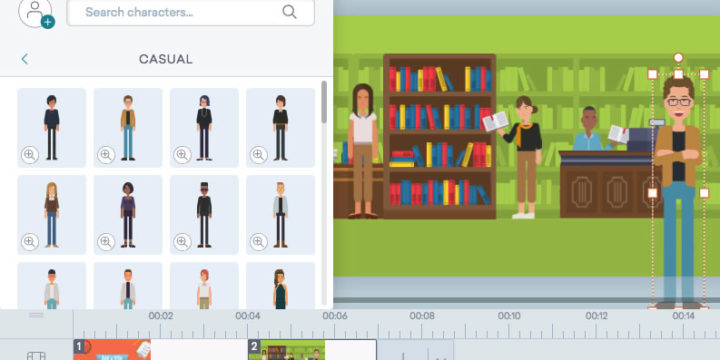This screenshot has height=360, width=720.
Task: Zoom preview the blonde braided-hair character
Action: 30,242
